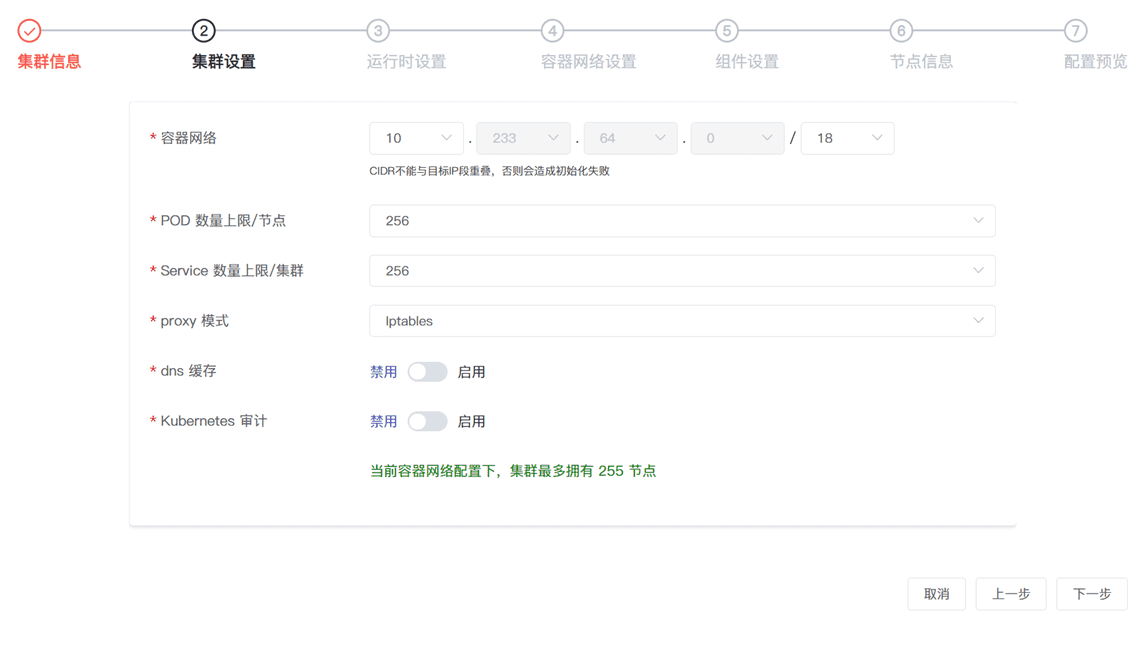Image resolution: width=1144 pixels, height=656 pixels.
Task: Click the checkmark circle for step 集群信息
Action: click(x=29, y=31)
